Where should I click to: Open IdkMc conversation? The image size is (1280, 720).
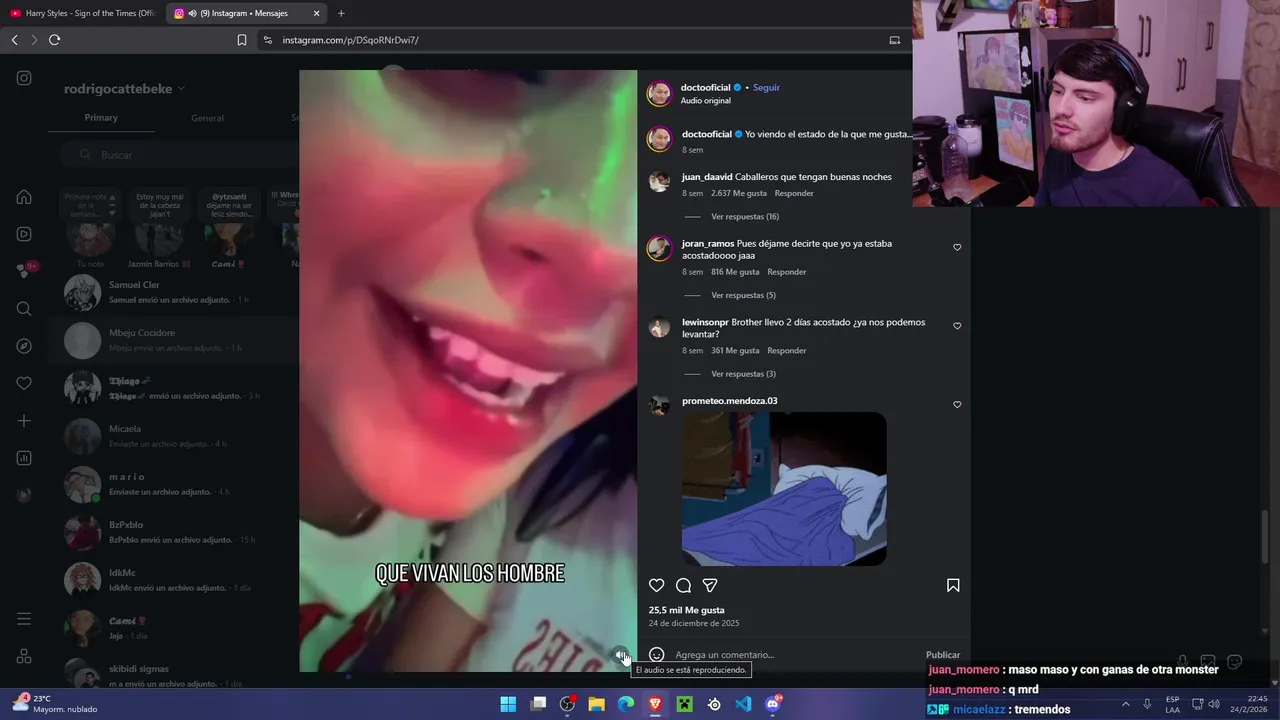pyautogui.click(x=174, y=580)
